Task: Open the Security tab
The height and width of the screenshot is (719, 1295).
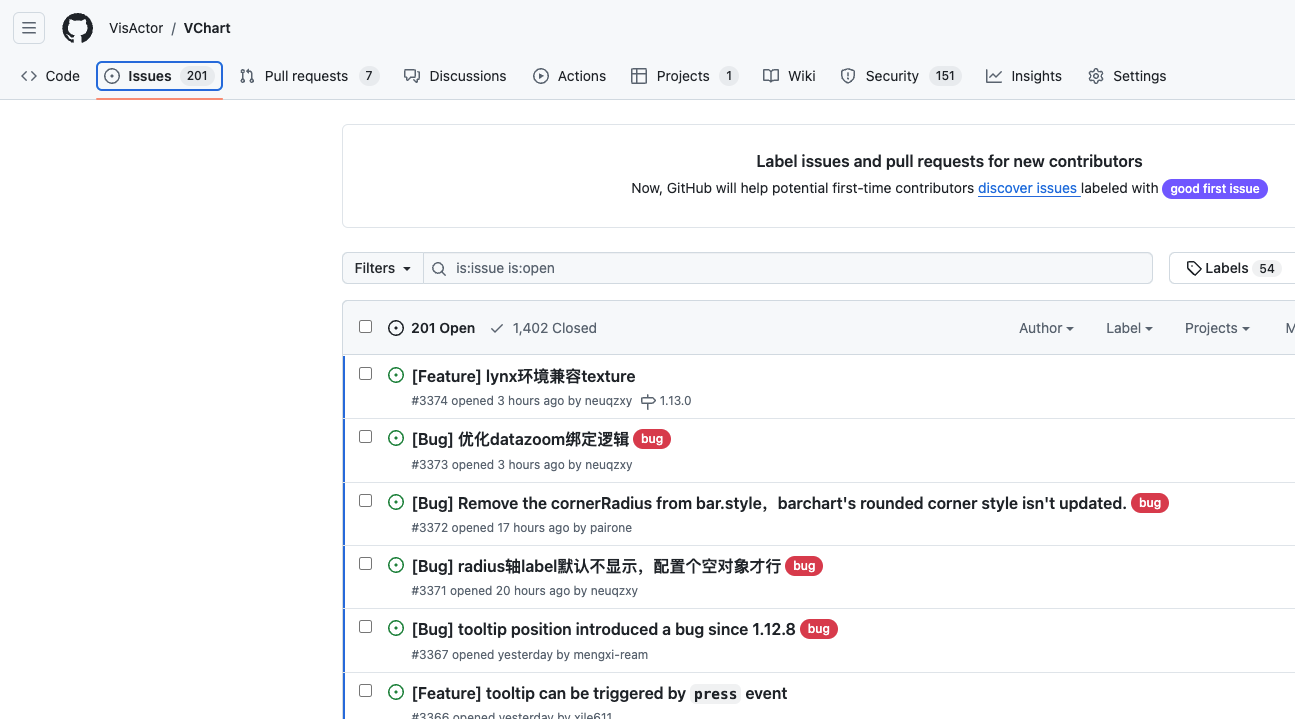Action: [900, 76]
